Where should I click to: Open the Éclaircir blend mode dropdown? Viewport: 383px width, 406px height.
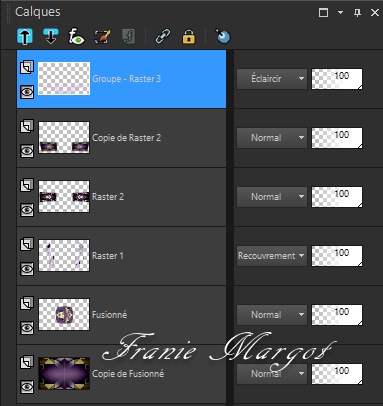pos(272,79)
